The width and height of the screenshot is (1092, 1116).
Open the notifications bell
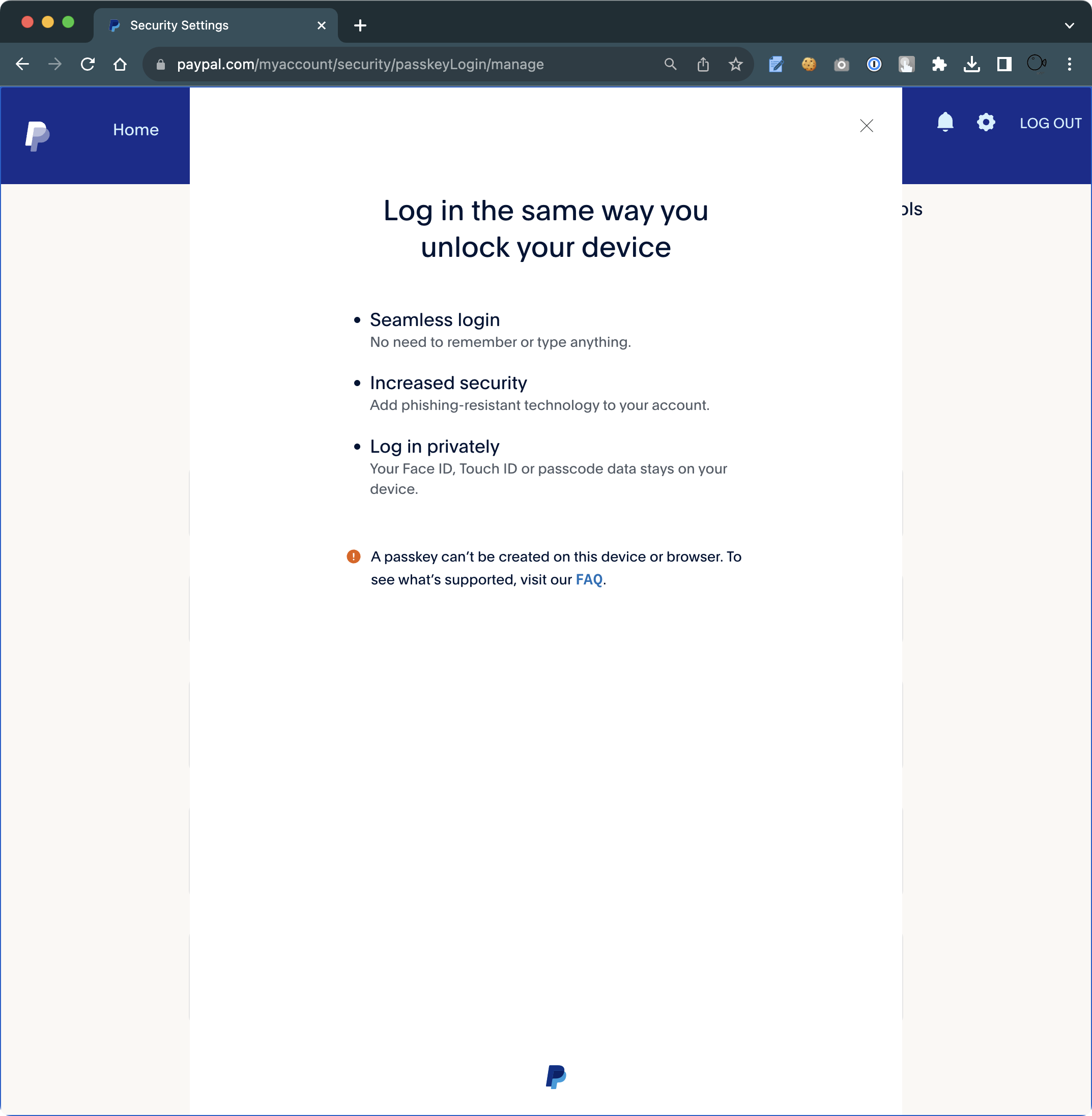click(944, 122)
